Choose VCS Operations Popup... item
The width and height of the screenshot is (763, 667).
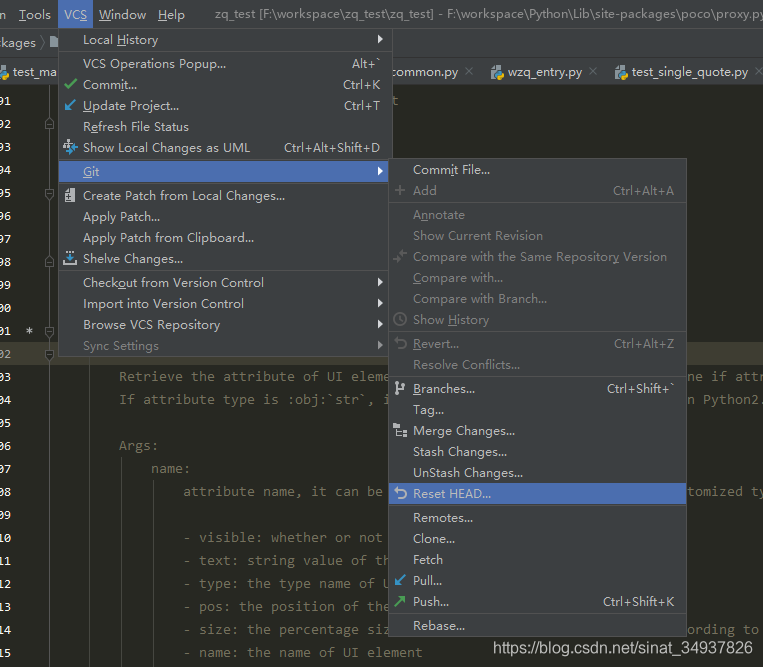(x=223, y=64)
